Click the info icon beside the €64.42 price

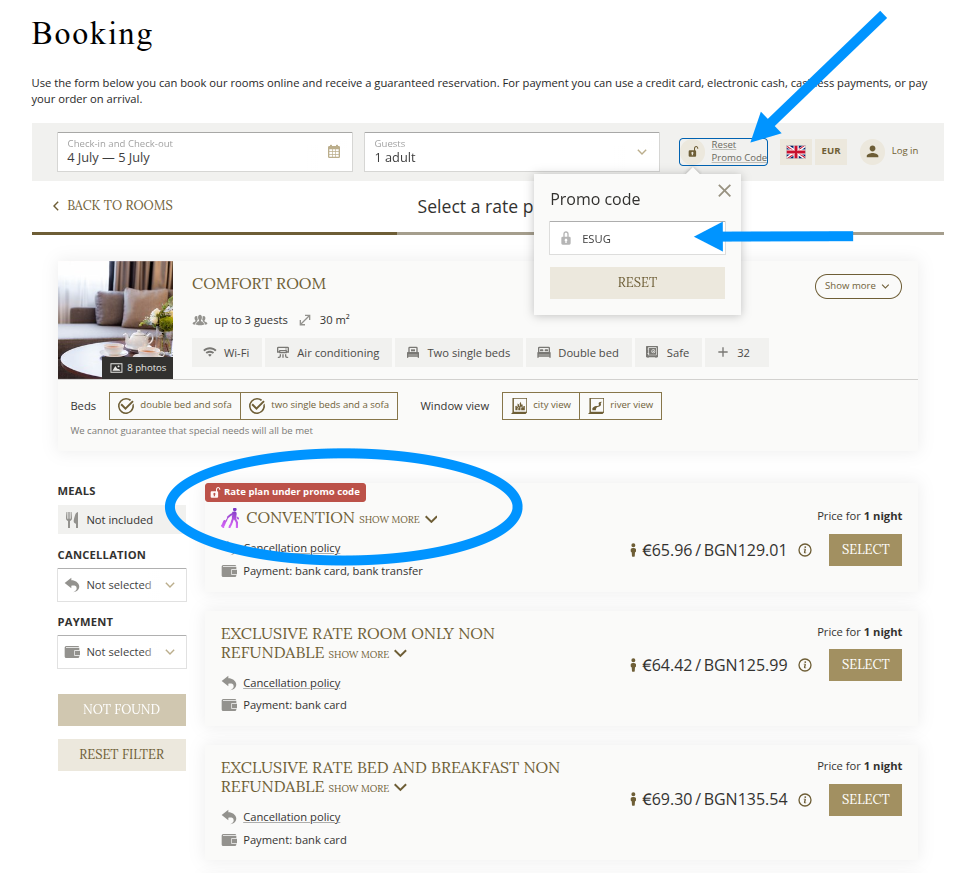pos(805,665)
